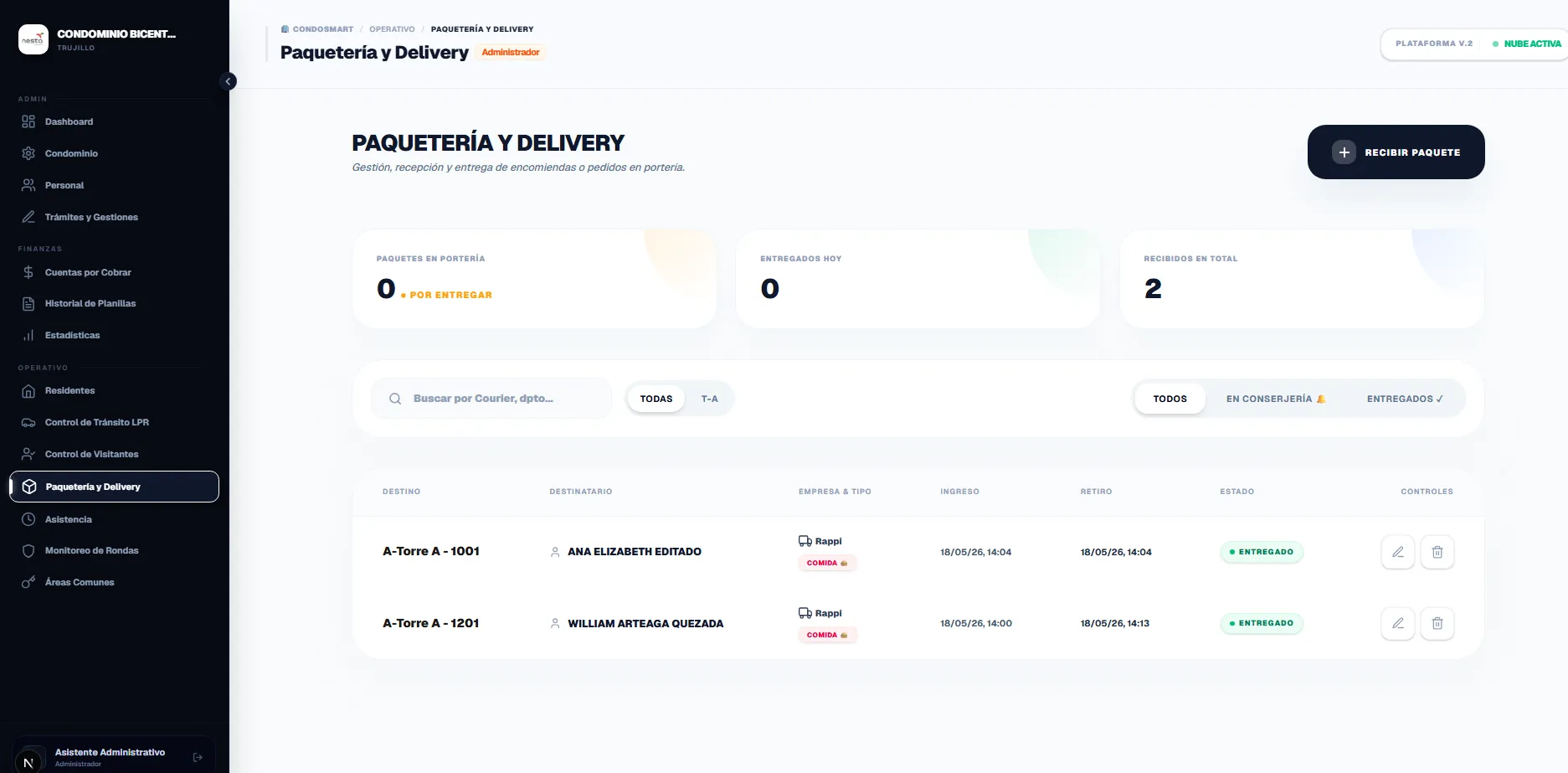Click the Dashboard grid icon
The width and height of the screenshot is (1568, 773).
[x=28, y=121]
